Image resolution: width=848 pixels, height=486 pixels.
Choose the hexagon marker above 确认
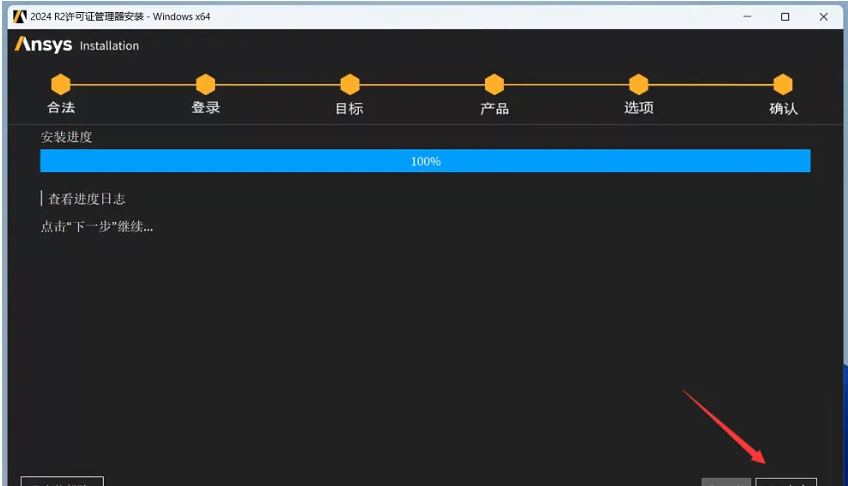[783, 84]
